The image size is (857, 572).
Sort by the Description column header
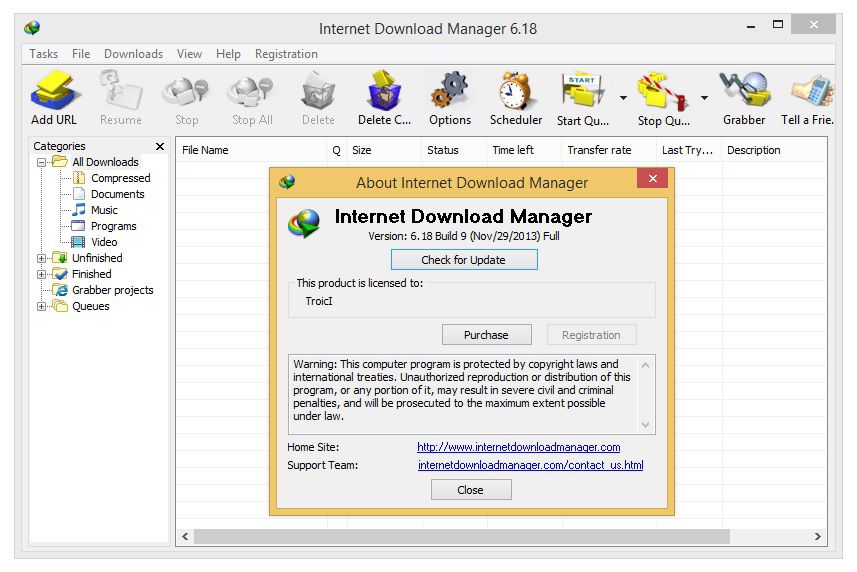774,150
